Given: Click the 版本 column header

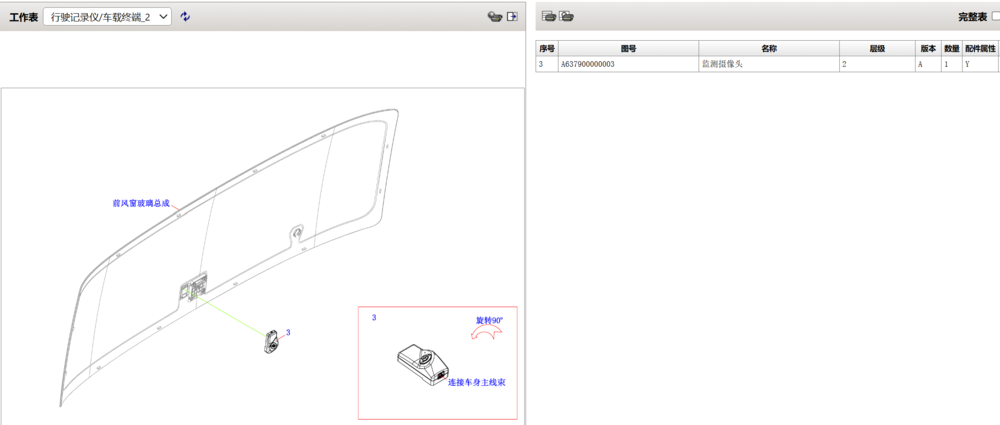Looking at the screenshot, I should (928, 48).
